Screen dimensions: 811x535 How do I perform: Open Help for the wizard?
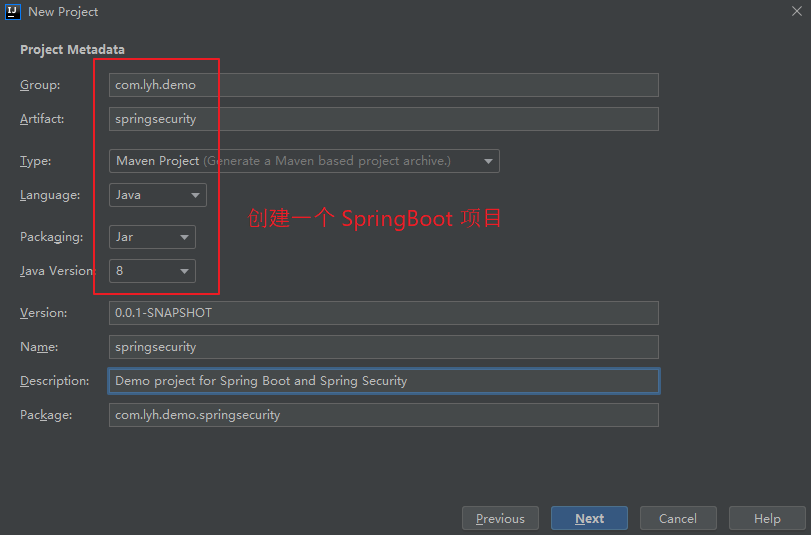click(767, 518)
